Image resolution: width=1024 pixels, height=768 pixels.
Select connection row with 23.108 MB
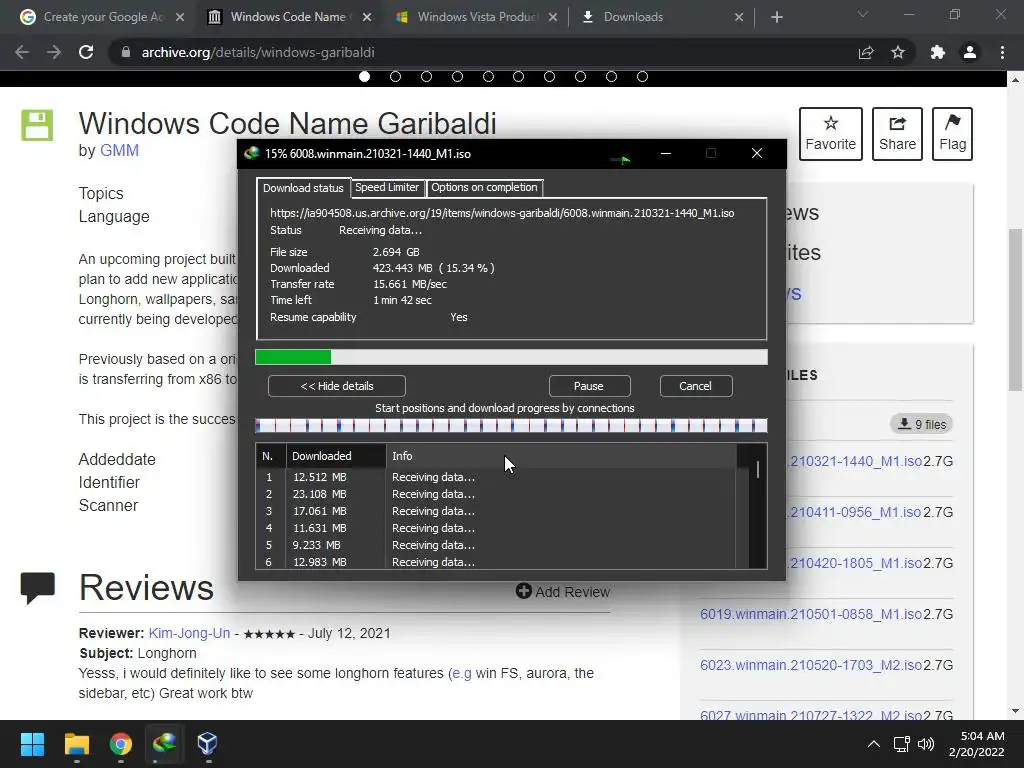[x=496, y=494]
